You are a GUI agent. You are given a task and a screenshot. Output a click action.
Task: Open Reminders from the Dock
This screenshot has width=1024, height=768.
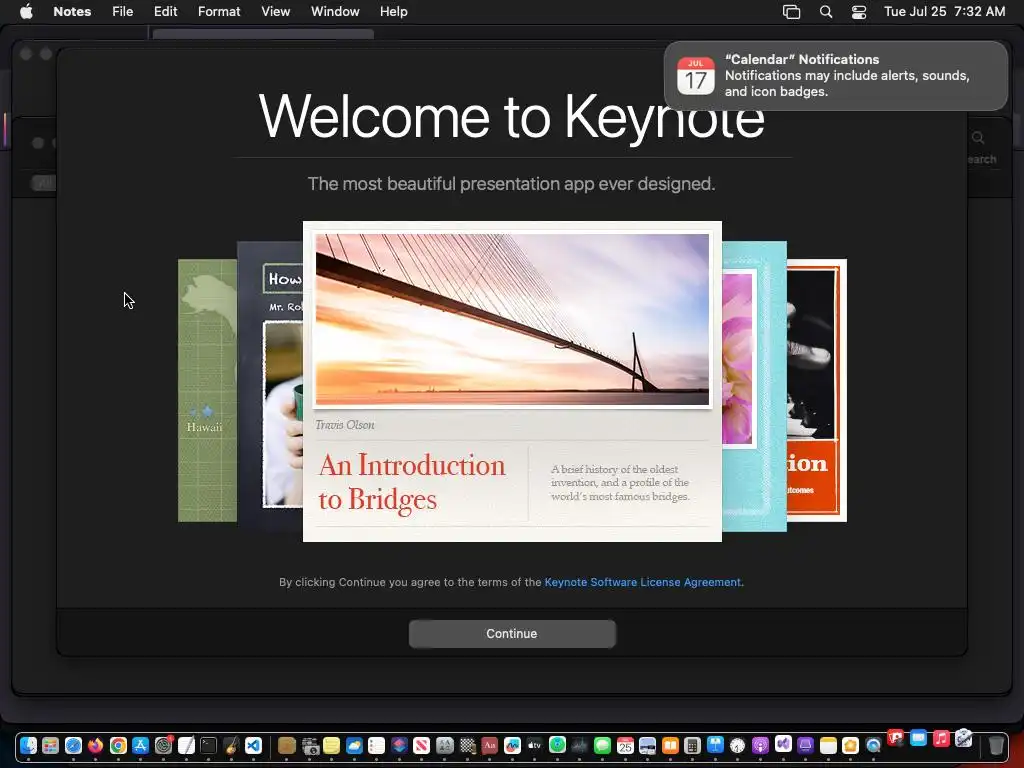pos(376,745)
